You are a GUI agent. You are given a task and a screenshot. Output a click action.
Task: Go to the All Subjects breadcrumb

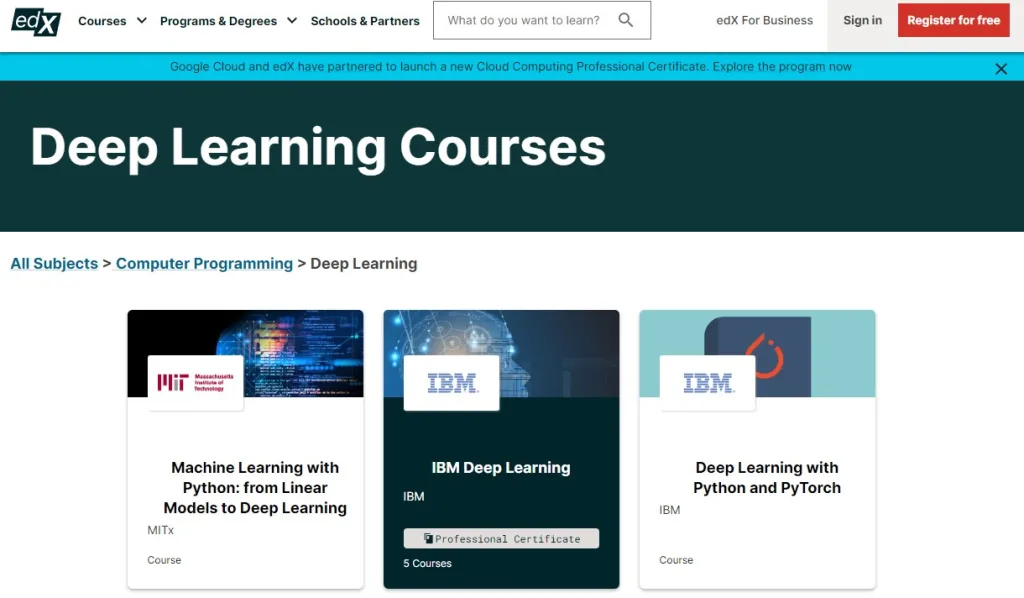(x=54, y=264)
